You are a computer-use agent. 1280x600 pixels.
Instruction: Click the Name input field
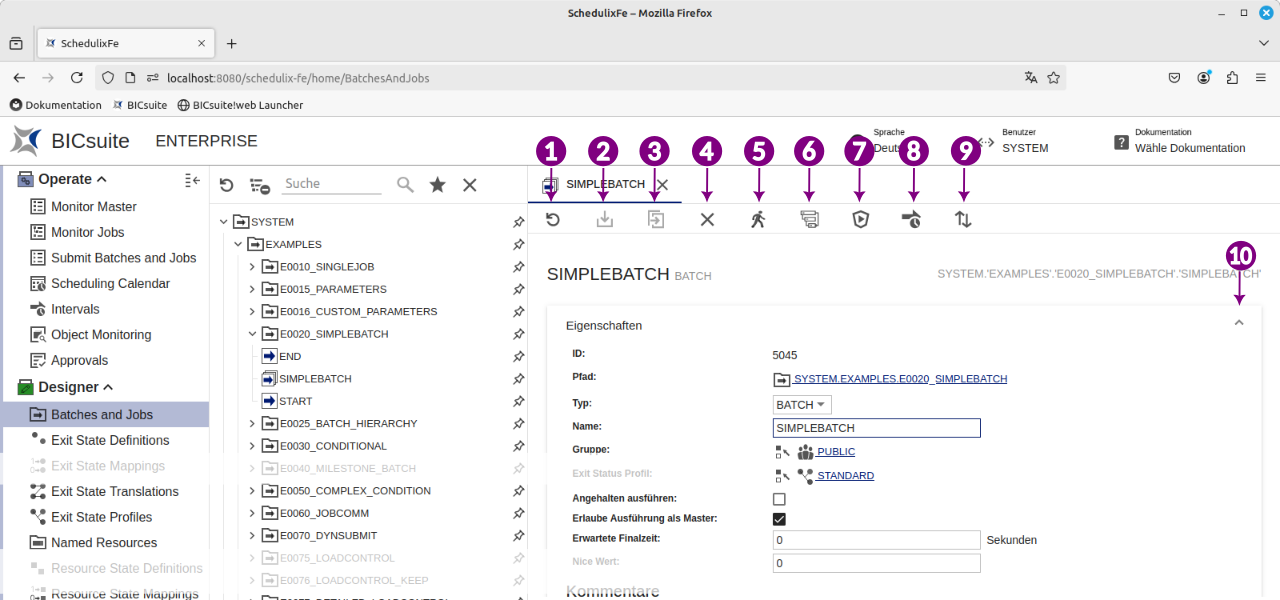876,428
